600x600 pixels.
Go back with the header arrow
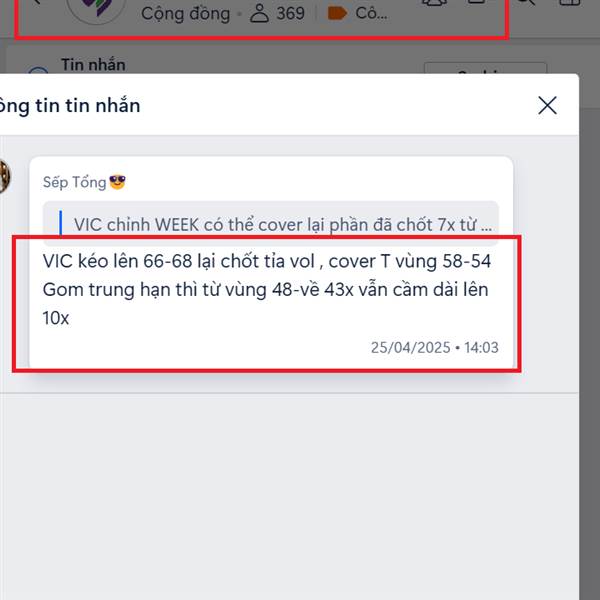pos(37,2)
